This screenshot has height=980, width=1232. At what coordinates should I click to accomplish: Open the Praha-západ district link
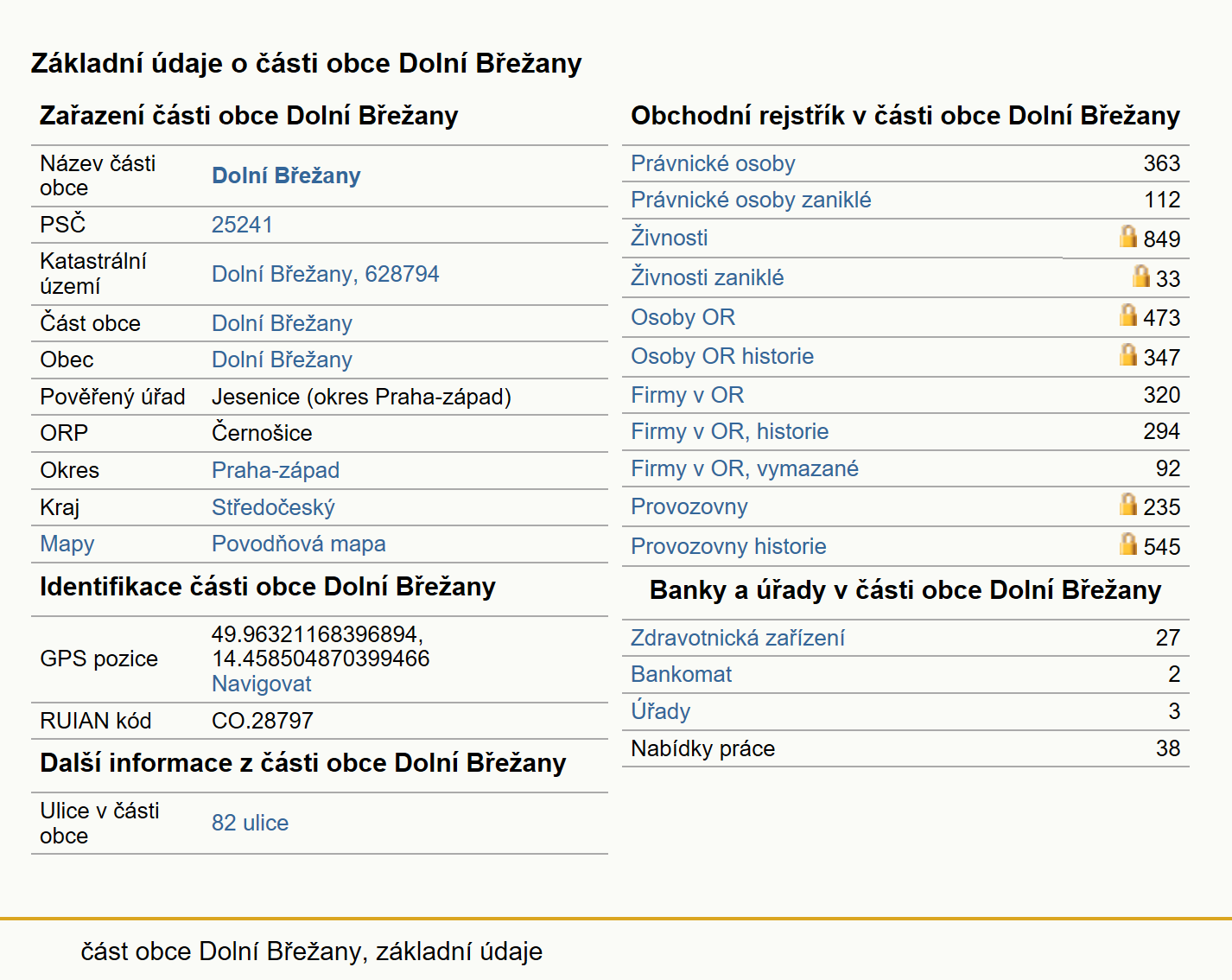tap(276, 470)
